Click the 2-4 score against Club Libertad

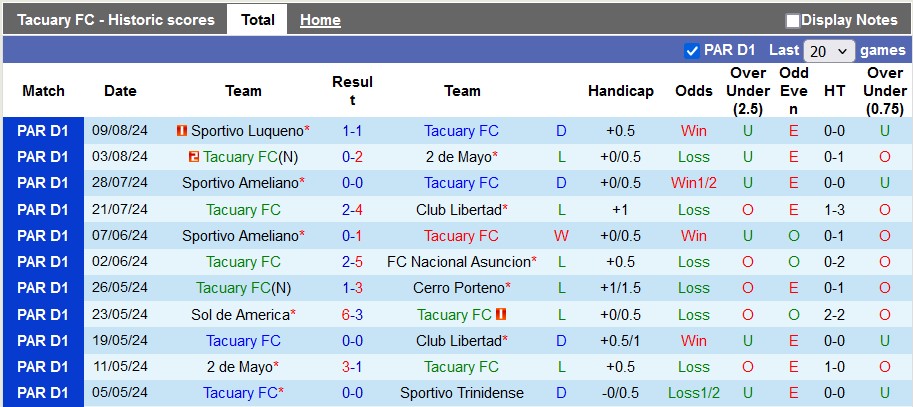(x=352, y=209)
